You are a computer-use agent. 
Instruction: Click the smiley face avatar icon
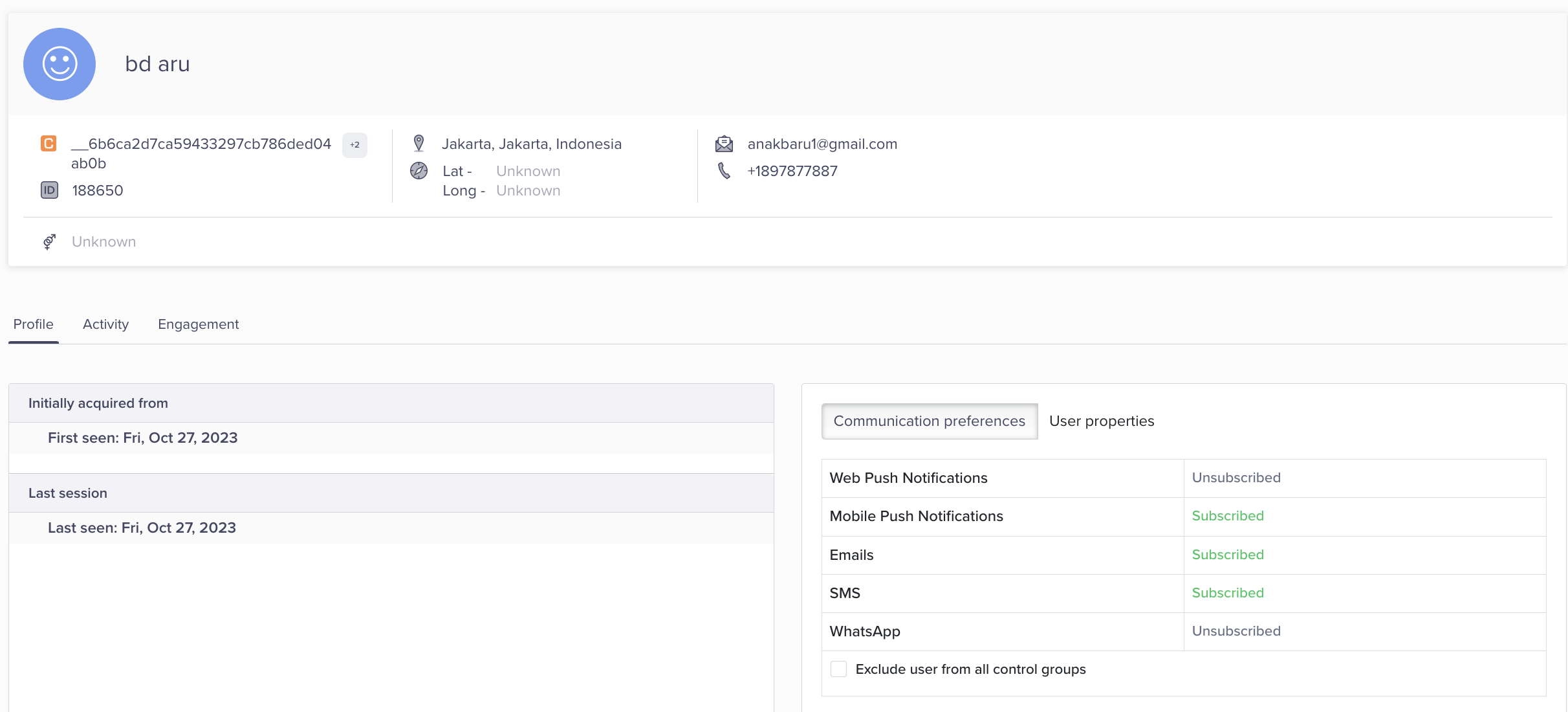60,64
